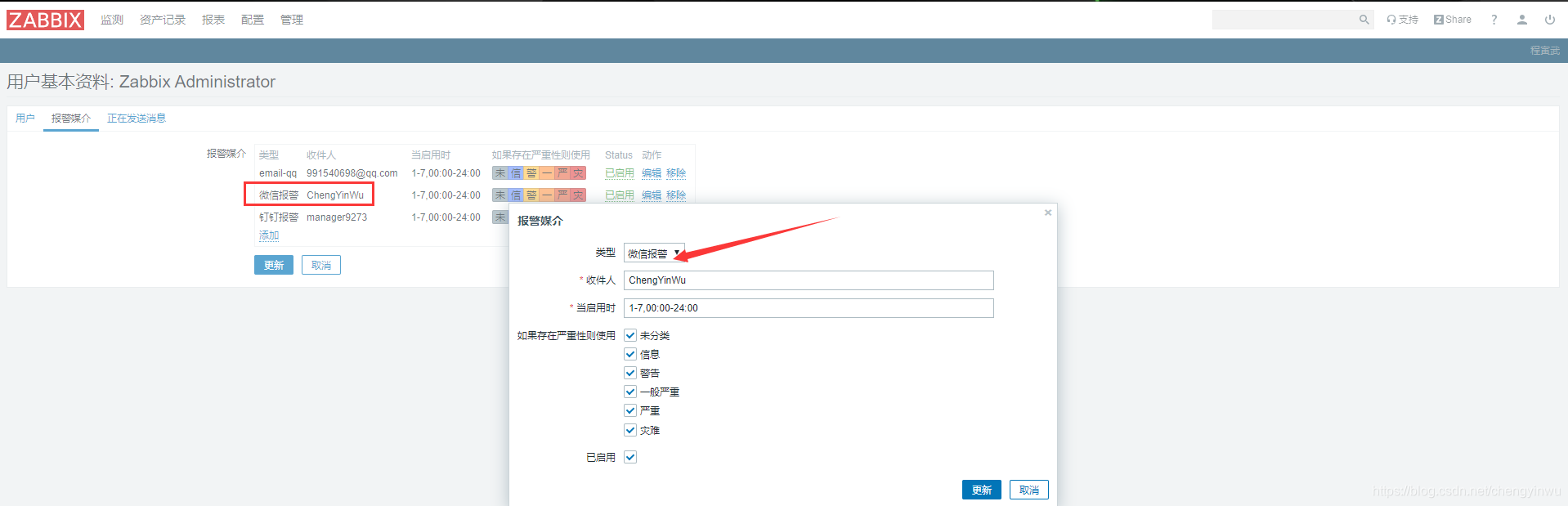Select the 991540698@qq.com recipient text
The width and height of the screenshot is (1568, 506).
(352, 173)
